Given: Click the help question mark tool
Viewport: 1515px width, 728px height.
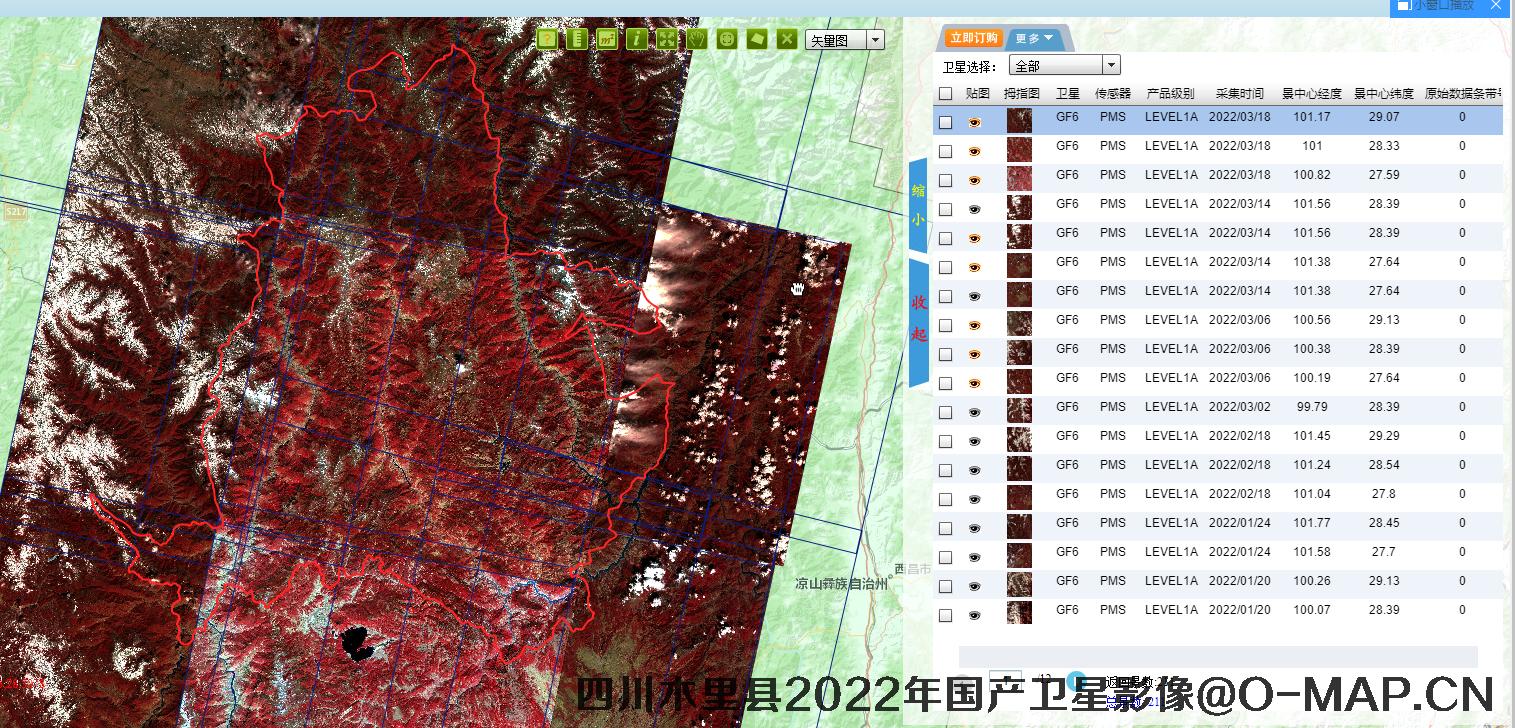Looking at the screenshot, I should pyautogui.click(x=547, y=39).
